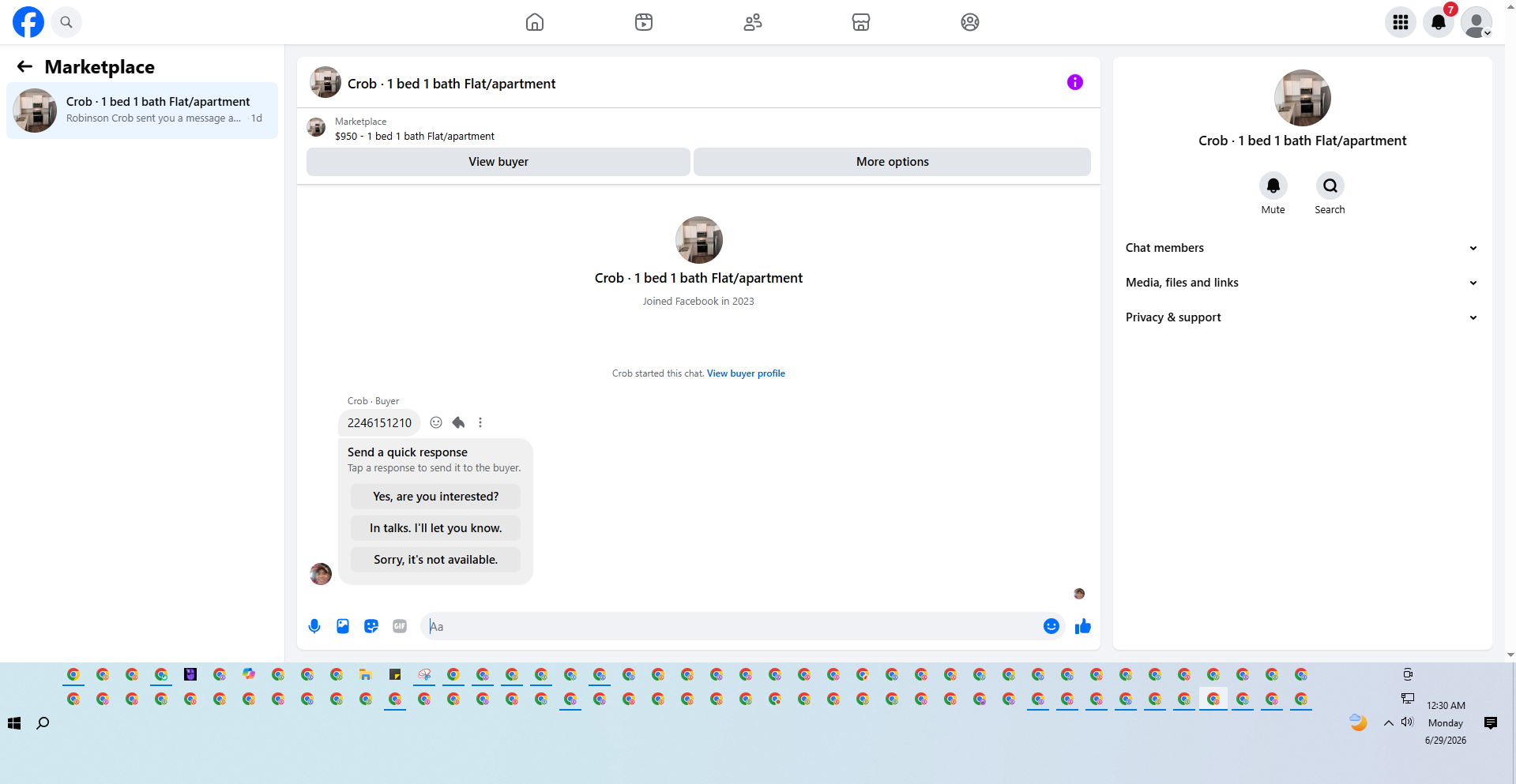1516x784 pixels.
Task: Choose a sticker icon
Action: [371, 626]
